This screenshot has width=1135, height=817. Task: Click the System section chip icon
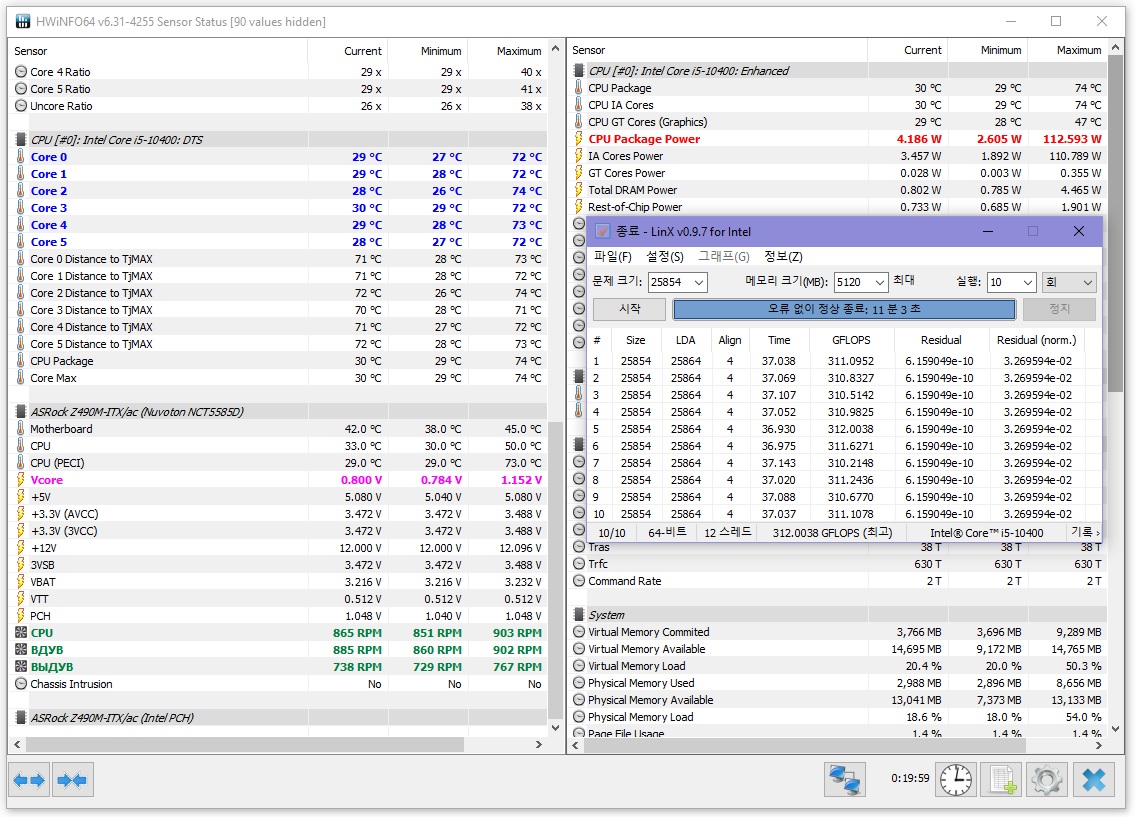578,614
